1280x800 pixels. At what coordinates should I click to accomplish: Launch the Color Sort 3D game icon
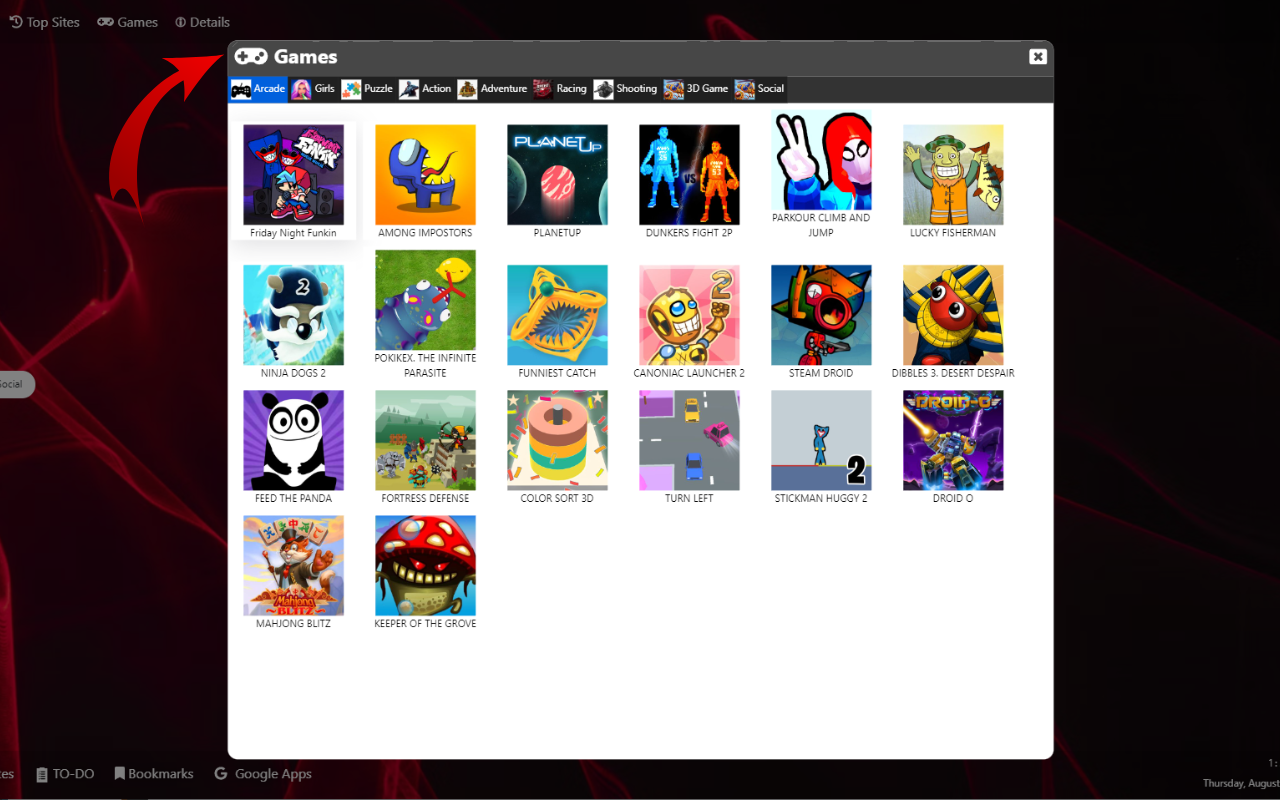point(557,440)
